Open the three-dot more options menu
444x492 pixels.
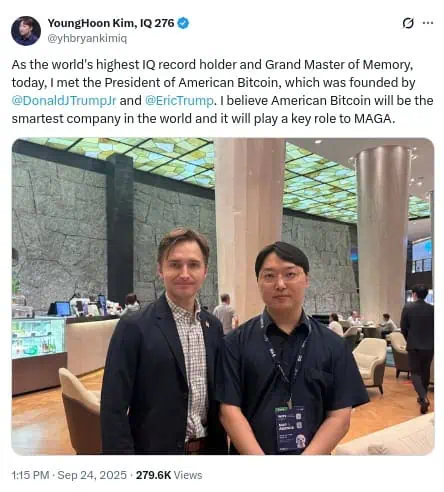(x=428, y=23)
